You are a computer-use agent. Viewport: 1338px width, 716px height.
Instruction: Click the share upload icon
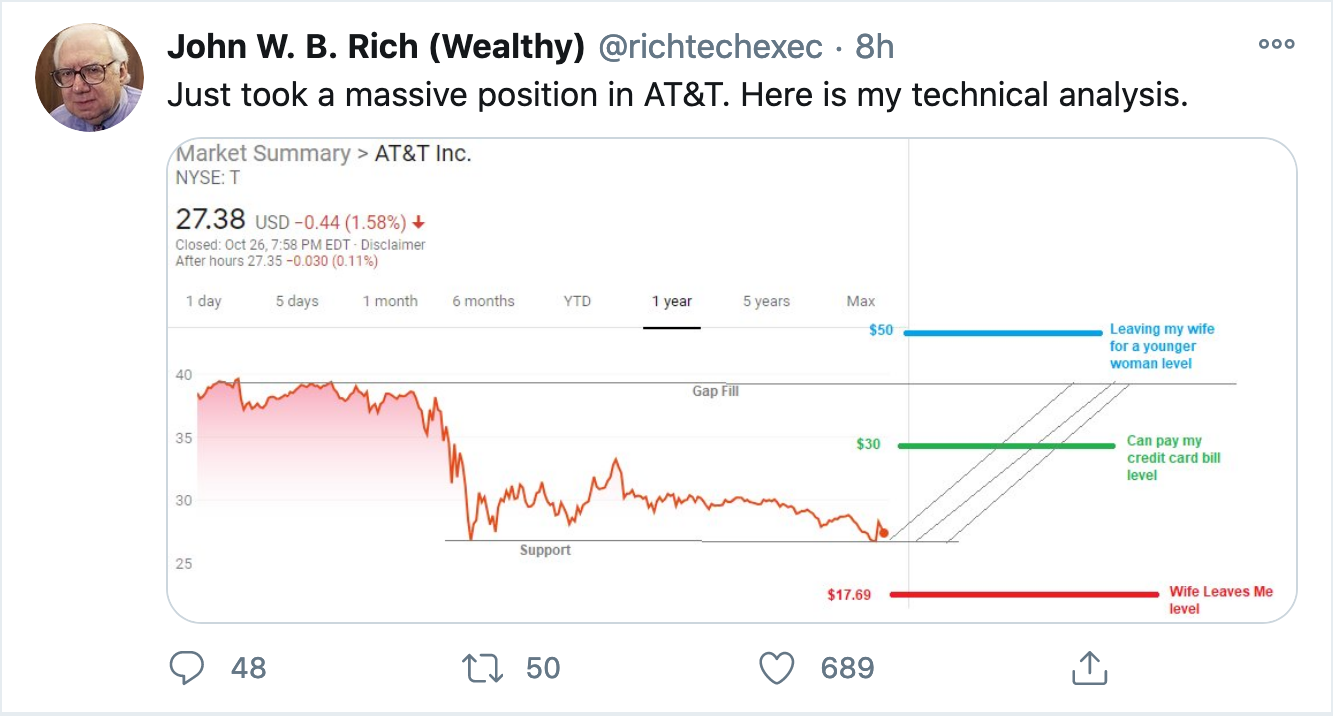pos(1088,667)
